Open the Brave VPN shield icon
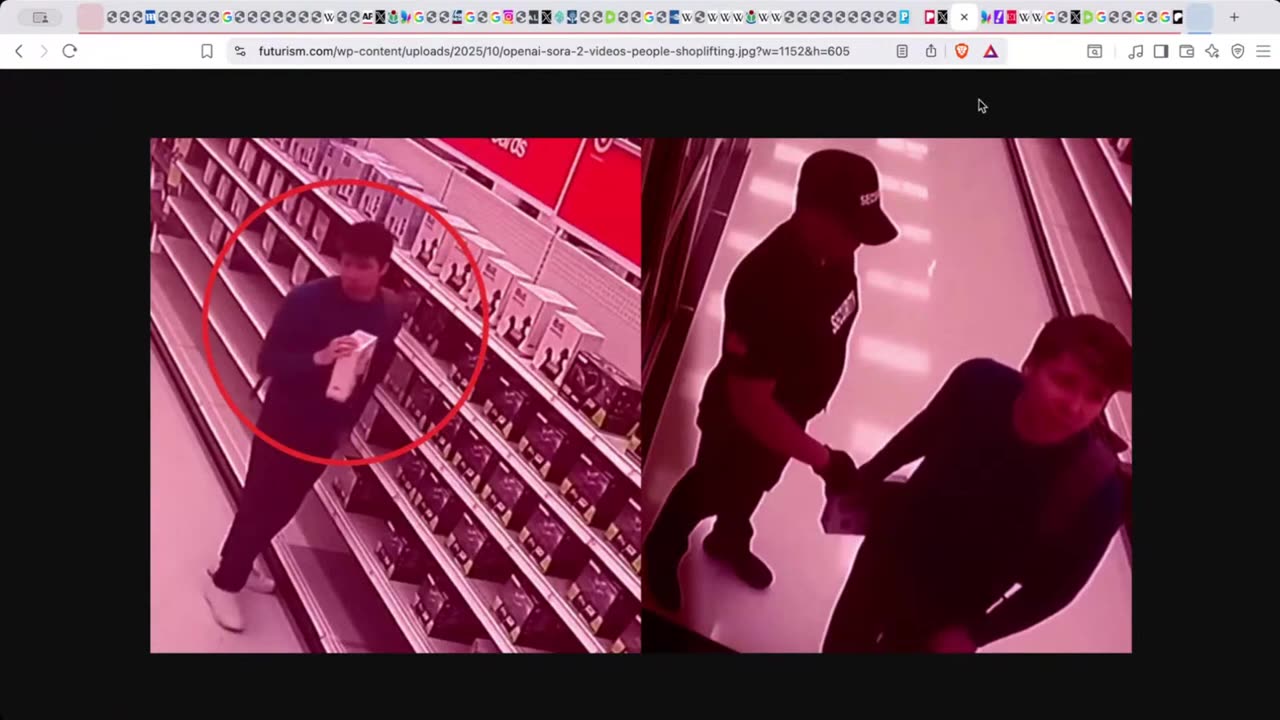This screenshot has height=720, width=1280. (1238, 51)
